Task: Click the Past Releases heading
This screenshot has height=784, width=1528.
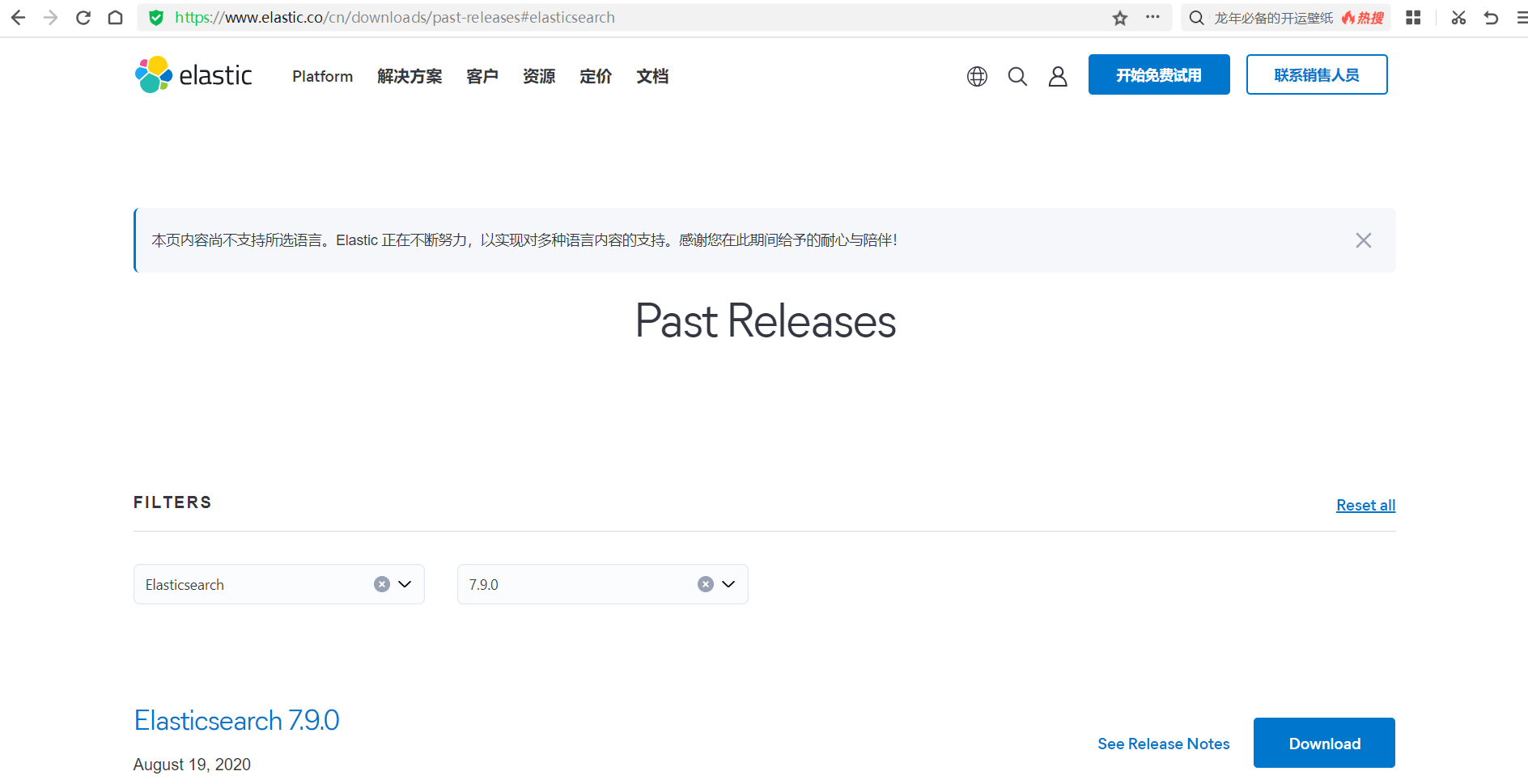Action: (766, 321)
